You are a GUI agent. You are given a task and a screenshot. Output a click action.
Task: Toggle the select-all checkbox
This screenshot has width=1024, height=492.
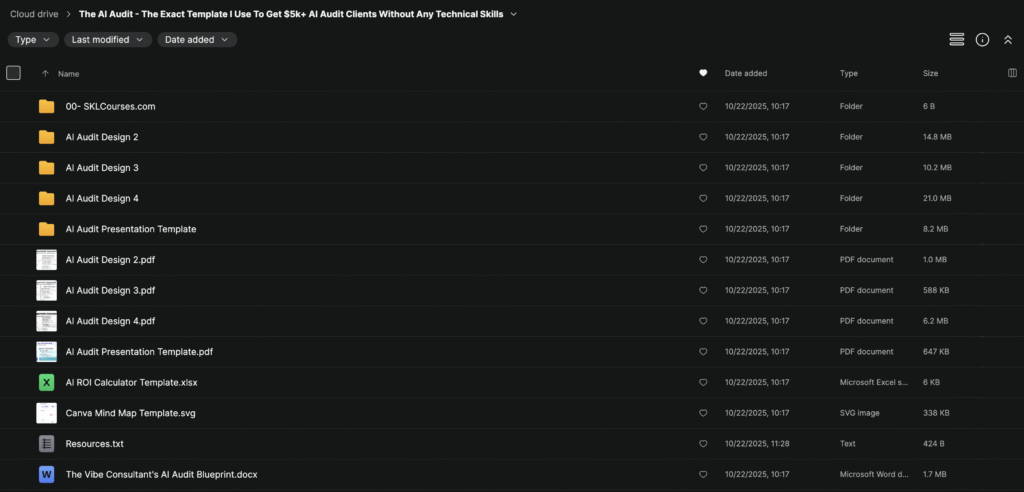pyautogui.click(x=13, y=73)
